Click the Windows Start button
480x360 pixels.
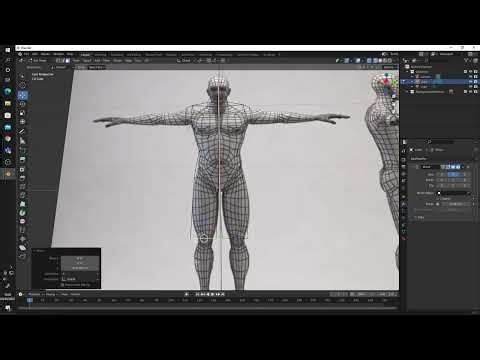click(x=8, y=50)
